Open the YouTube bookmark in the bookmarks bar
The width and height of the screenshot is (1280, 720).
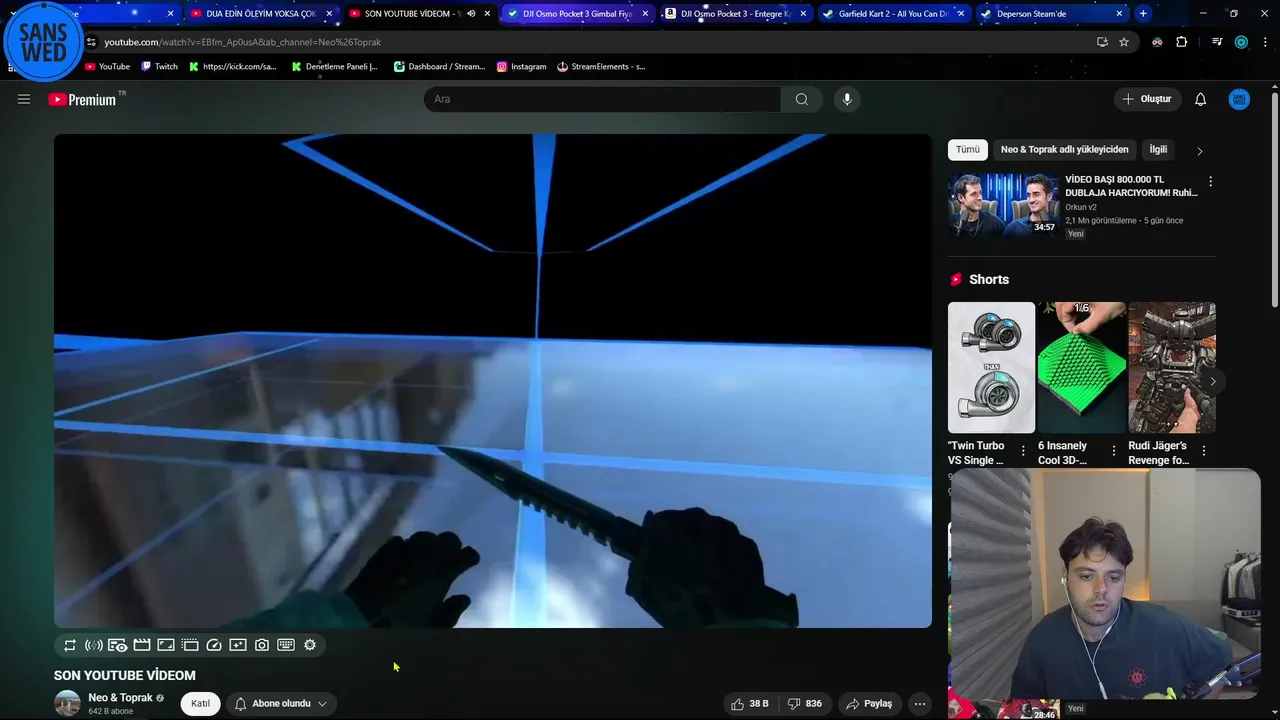click(x=107, y=67)
